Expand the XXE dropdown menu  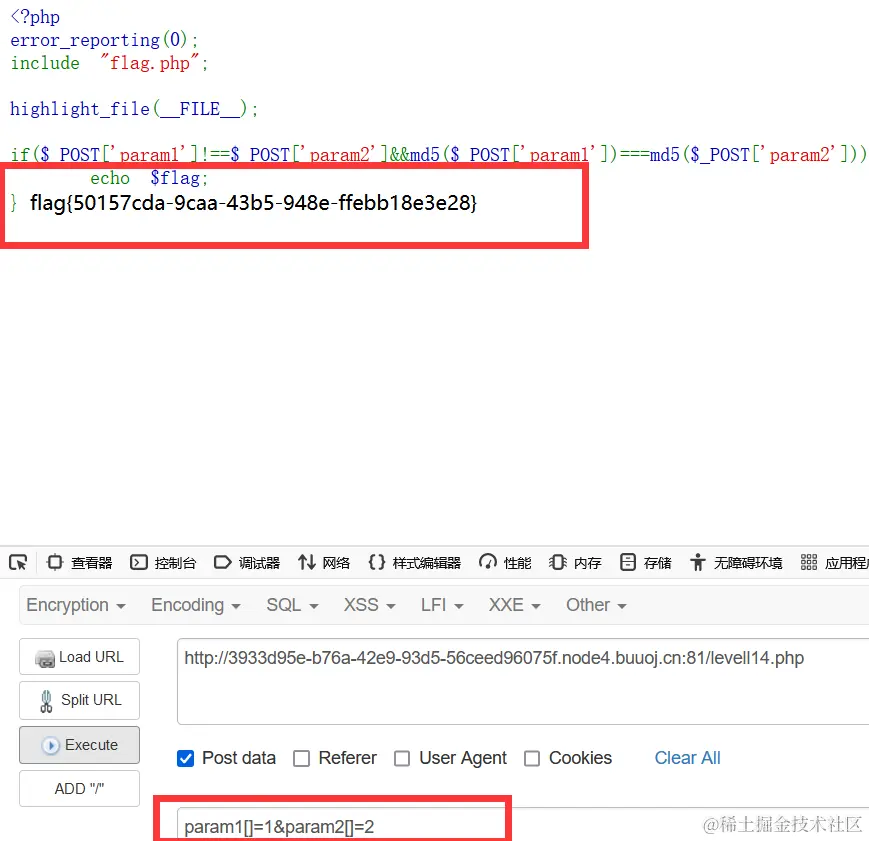point(514,605)
